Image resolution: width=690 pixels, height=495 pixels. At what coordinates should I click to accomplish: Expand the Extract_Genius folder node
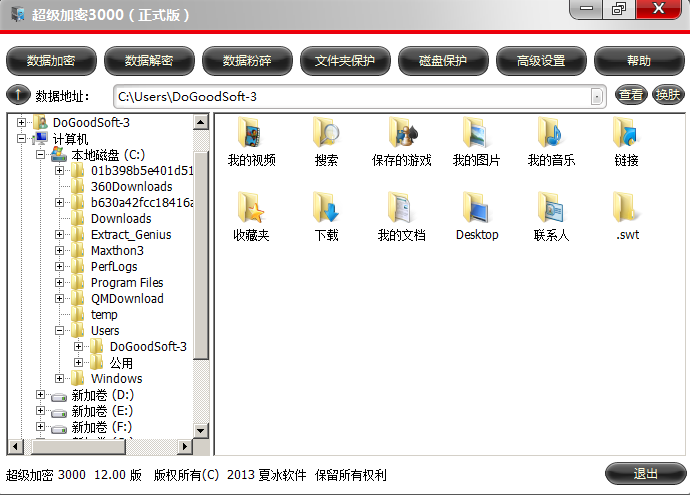click(x=59, y=235)
